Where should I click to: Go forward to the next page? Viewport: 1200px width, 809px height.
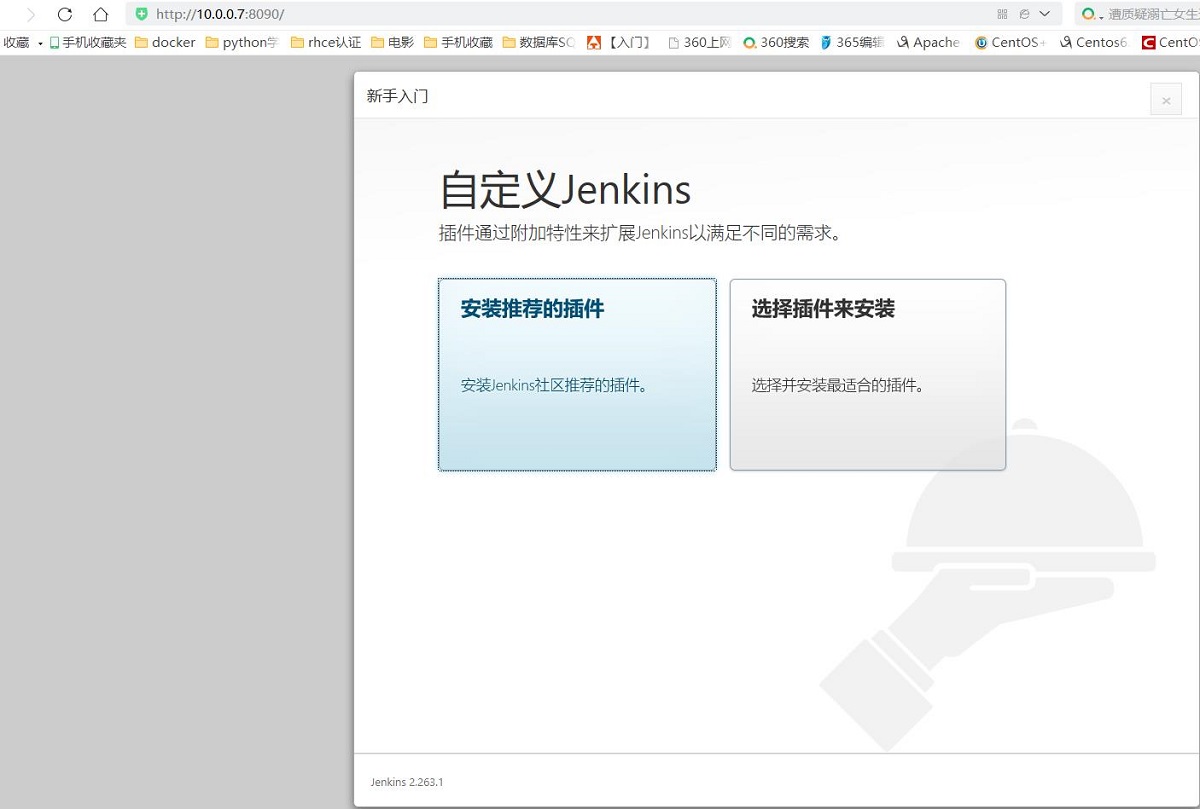coord(30,14)
